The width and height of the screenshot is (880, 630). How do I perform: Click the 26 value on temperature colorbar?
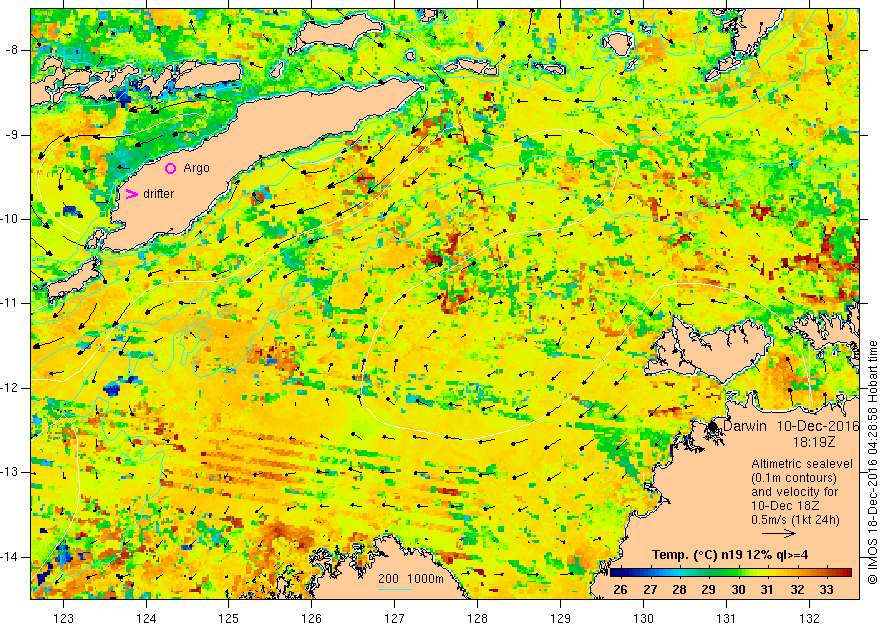click(x=620, y=589)
